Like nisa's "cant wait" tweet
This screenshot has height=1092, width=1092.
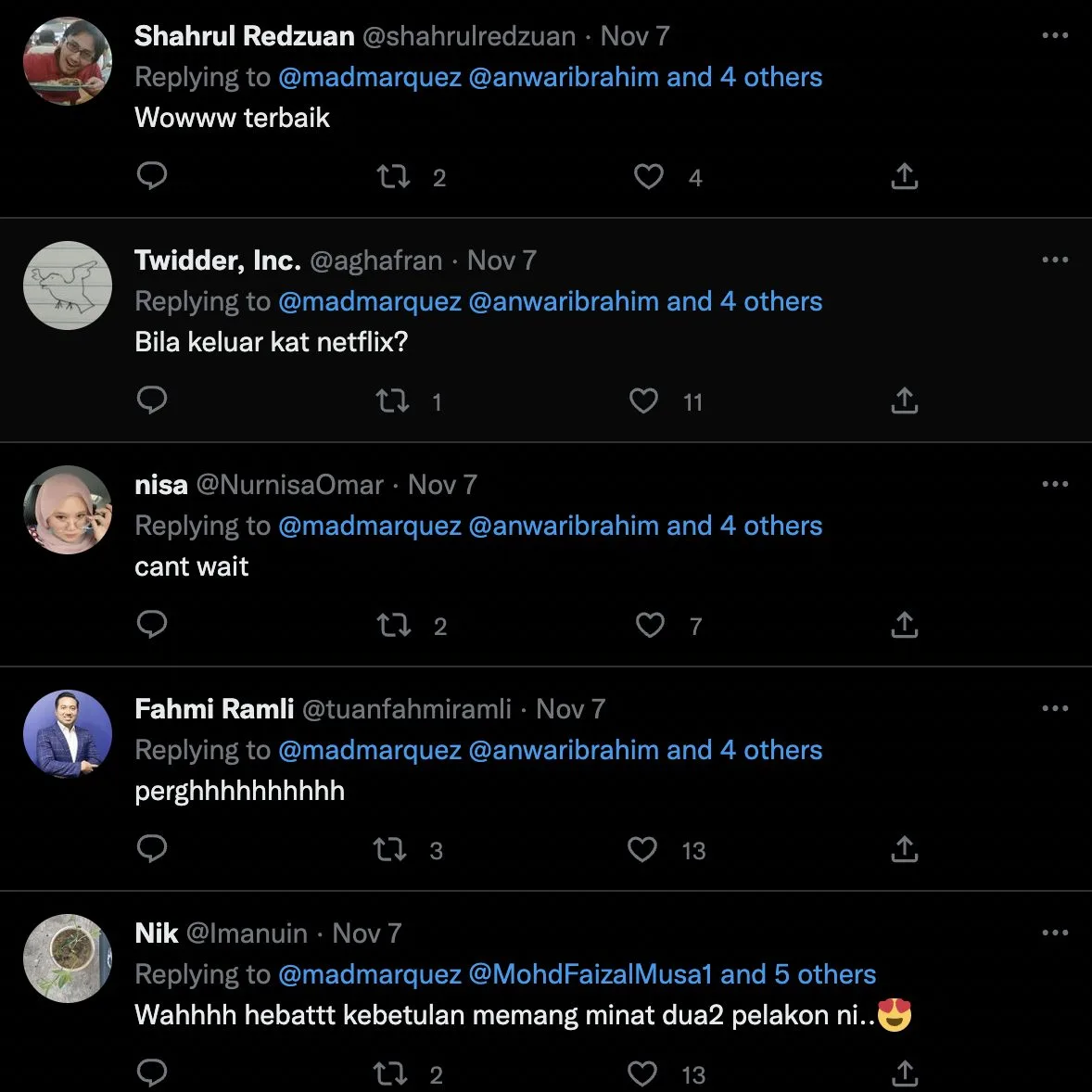(650, 625)
